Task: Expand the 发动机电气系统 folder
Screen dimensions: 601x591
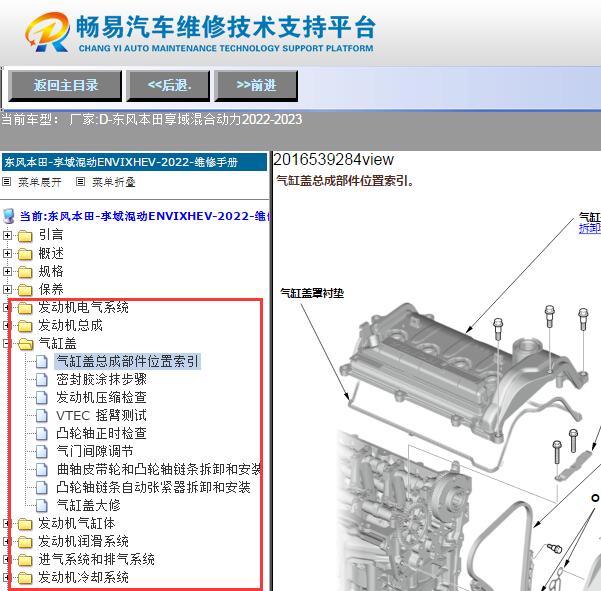Action: tap(6, 307)
